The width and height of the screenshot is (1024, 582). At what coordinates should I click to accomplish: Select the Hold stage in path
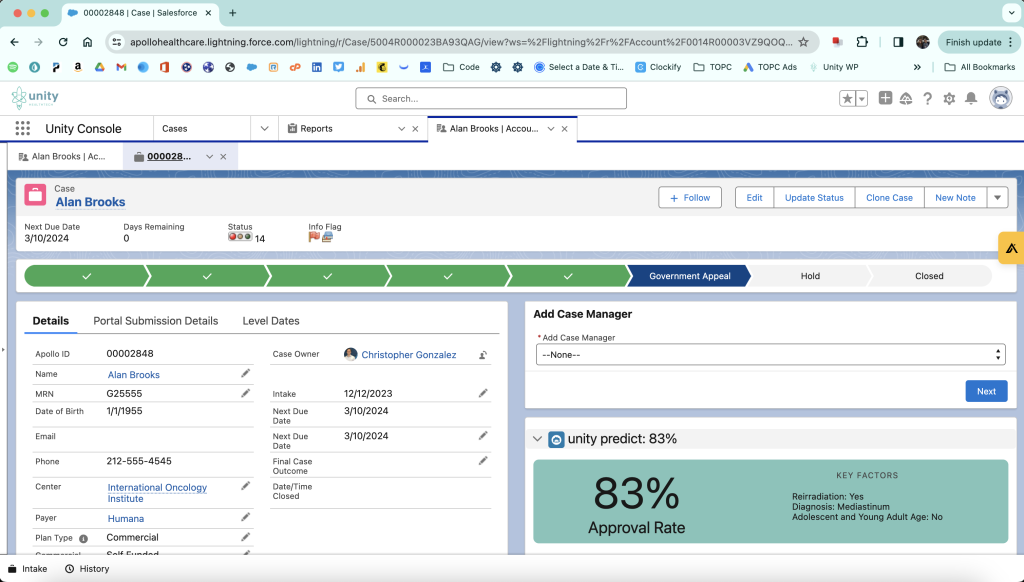tap(809, 276)
